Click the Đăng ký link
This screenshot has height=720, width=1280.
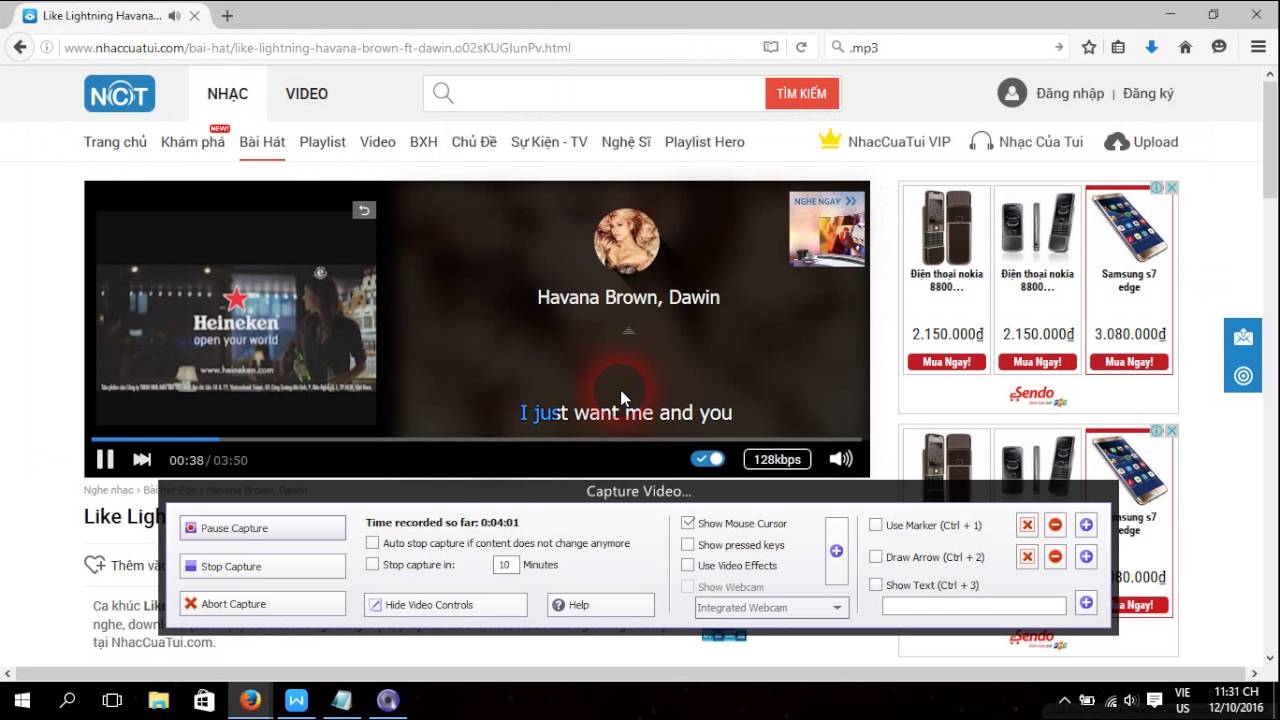point(1148,93)
